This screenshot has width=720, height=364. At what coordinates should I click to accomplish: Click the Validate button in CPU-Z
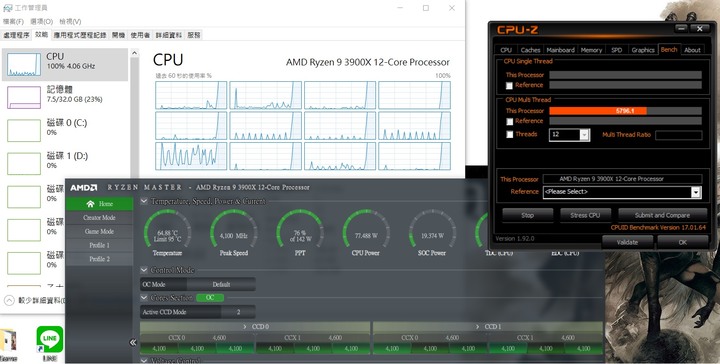627,242
